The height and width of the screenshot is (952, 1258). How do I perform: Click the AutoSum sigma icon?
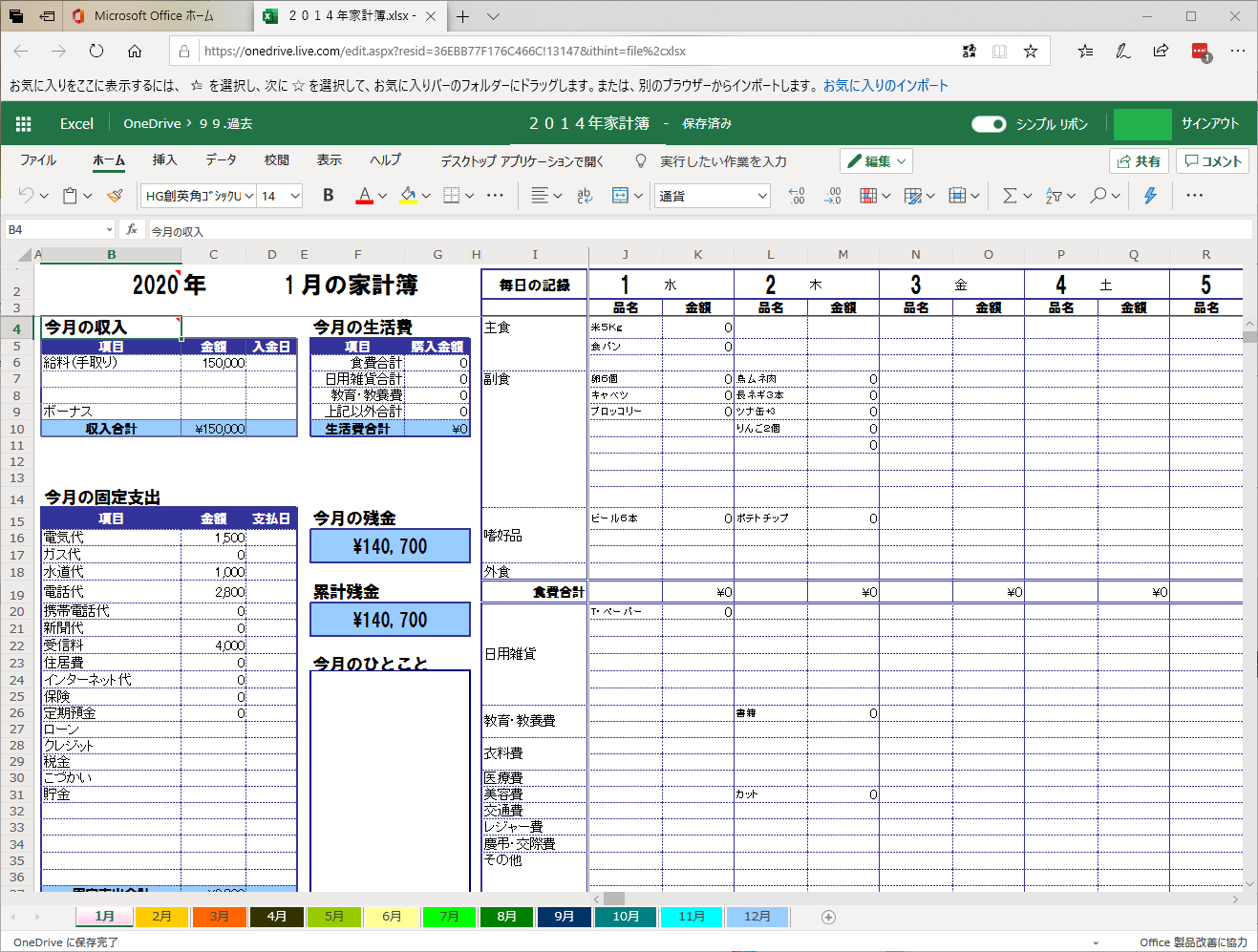point(1010,195)
